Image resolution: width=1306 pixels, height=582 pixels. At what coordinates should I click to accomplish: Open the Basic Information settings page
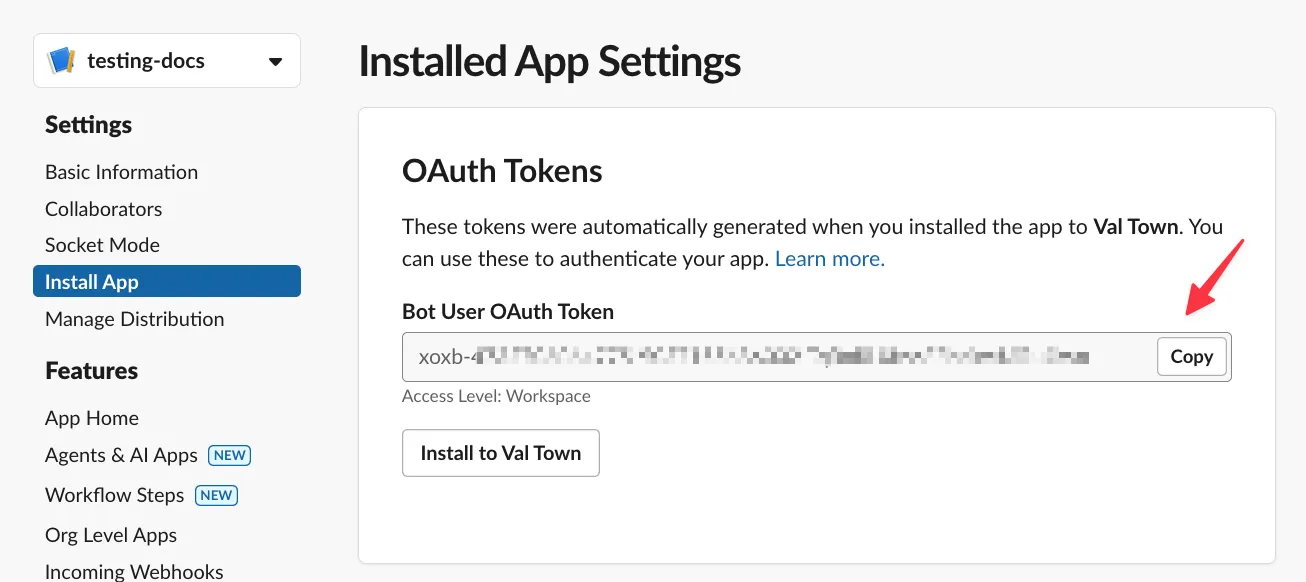point(121,172)
